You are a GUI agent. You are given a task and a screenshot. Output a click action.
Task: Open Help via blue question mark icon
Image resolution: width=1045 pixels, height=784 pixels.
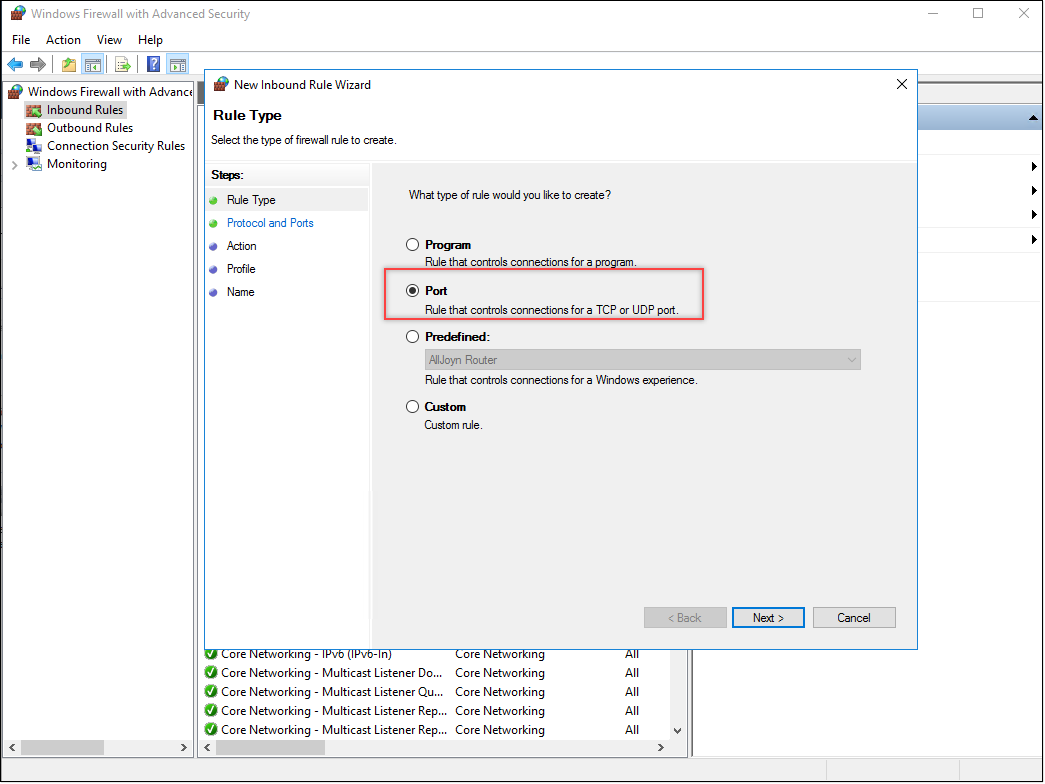[x=154, y=65]
